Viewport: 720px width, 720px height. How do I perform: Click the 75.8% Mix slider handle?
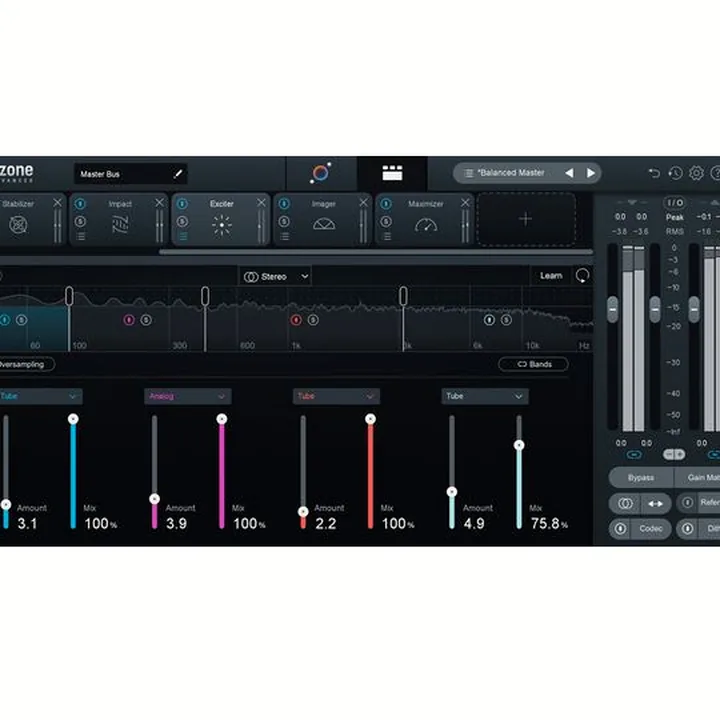(x=519, y=445)
